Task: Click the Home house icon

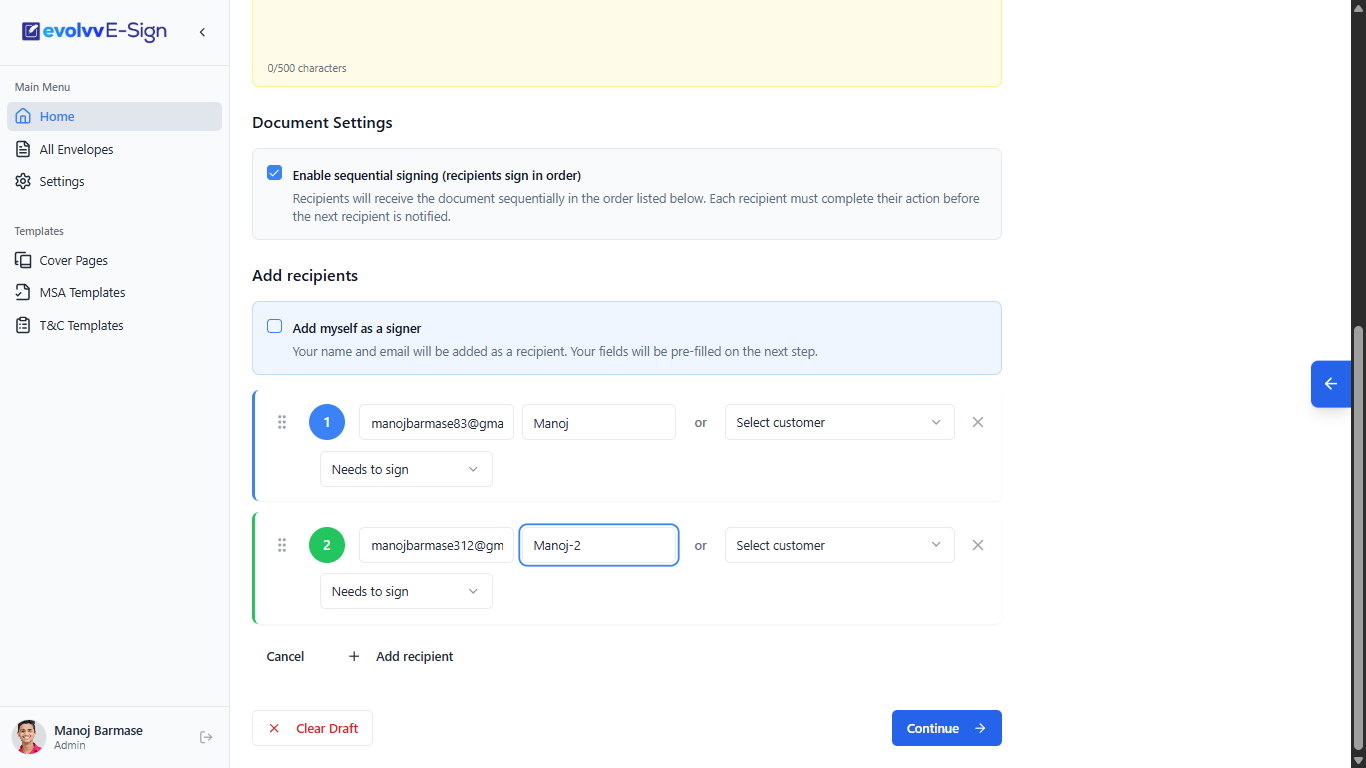Action: pyautogui.click(x=24, y=117)
